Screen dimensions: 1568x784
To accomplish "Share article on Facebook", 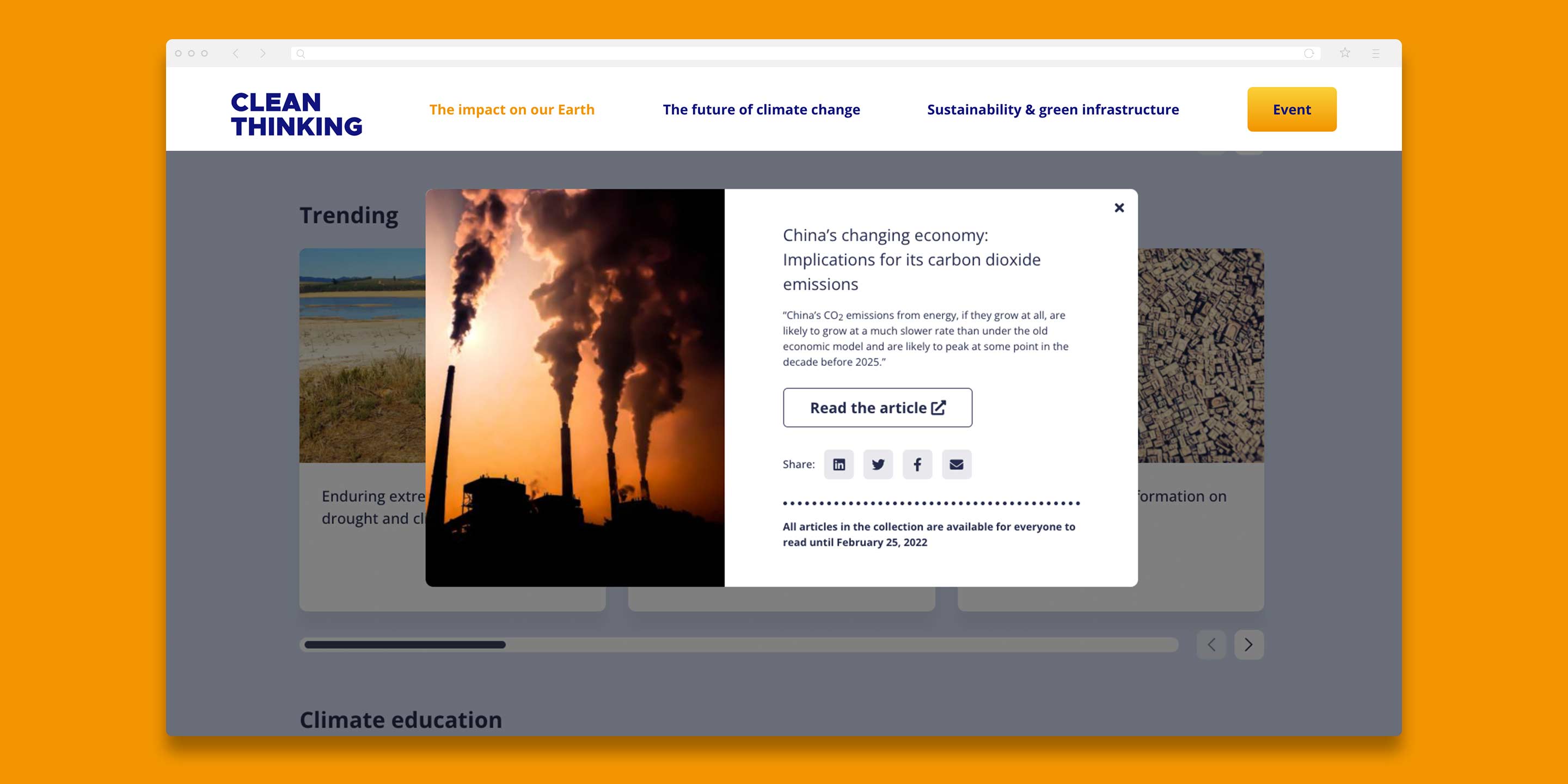I will coord(917,464).
